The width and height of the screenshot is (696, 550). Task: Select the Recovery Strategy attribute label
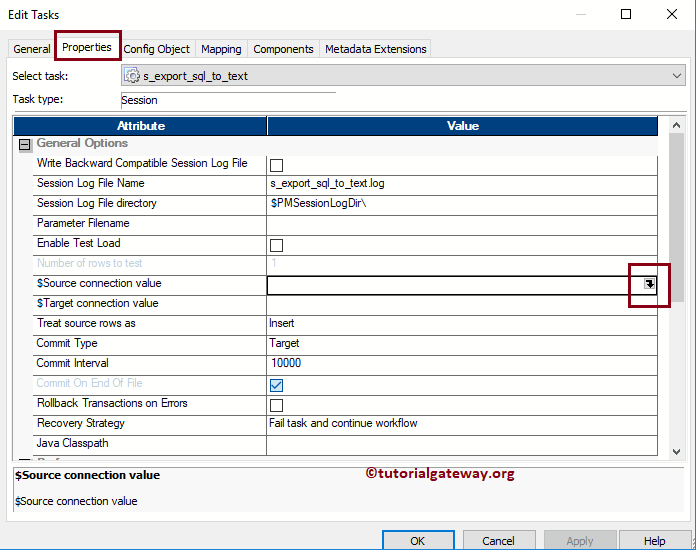pos(81,423)
